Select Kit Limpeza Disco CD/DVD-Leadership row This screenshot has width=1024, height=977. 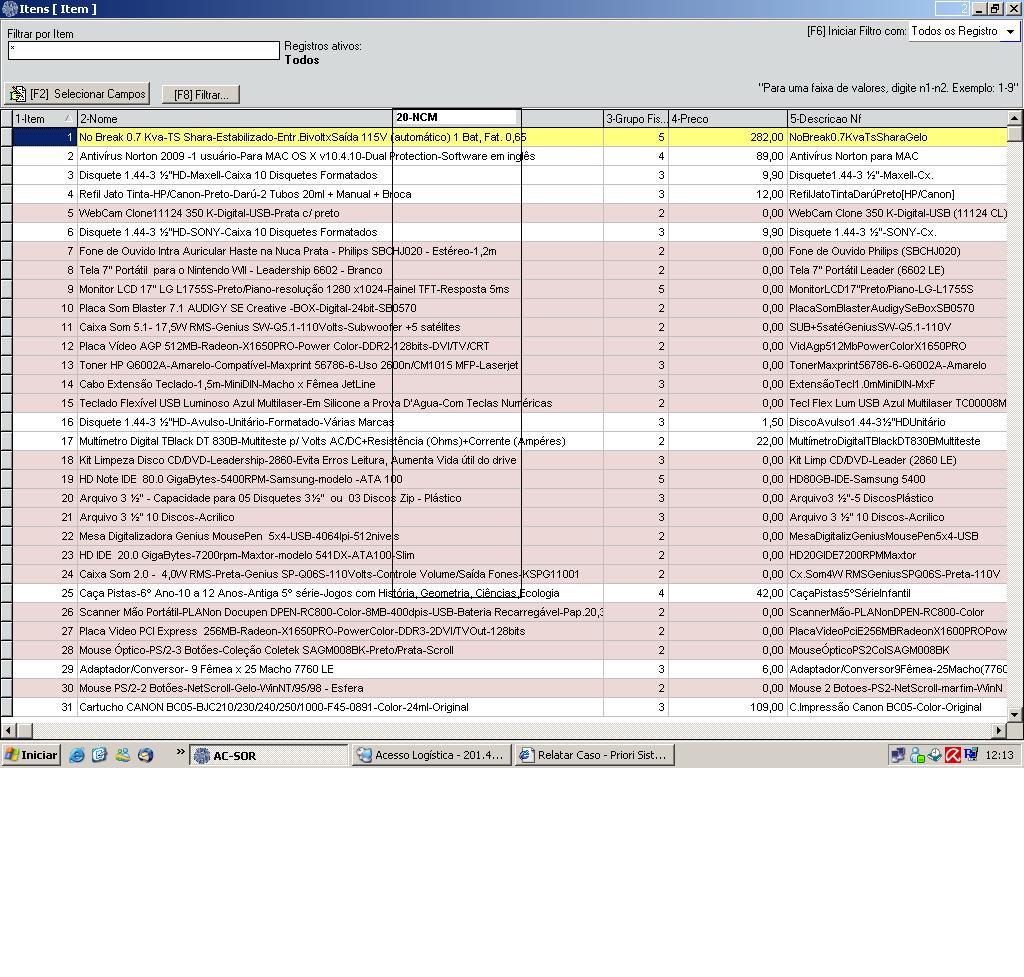[x=509, y=460]
